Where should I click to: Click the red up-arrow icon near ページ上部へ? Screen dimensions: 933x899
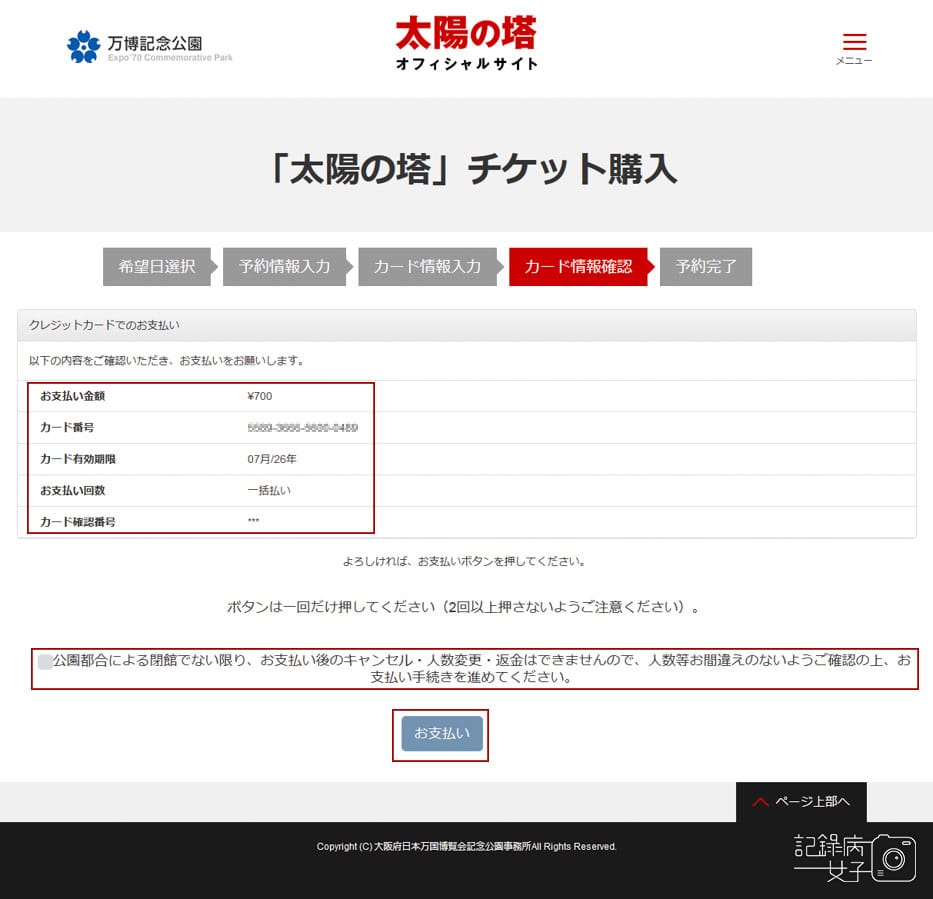(x=761, y=802)
